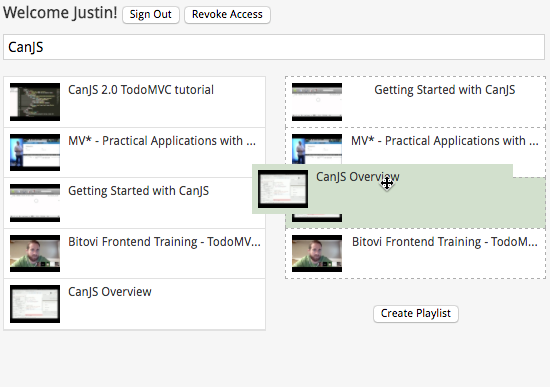
Task: Click MV* Practical Applications playlist thumbnail
Action: pyautogui.click(x=317, y=149)
